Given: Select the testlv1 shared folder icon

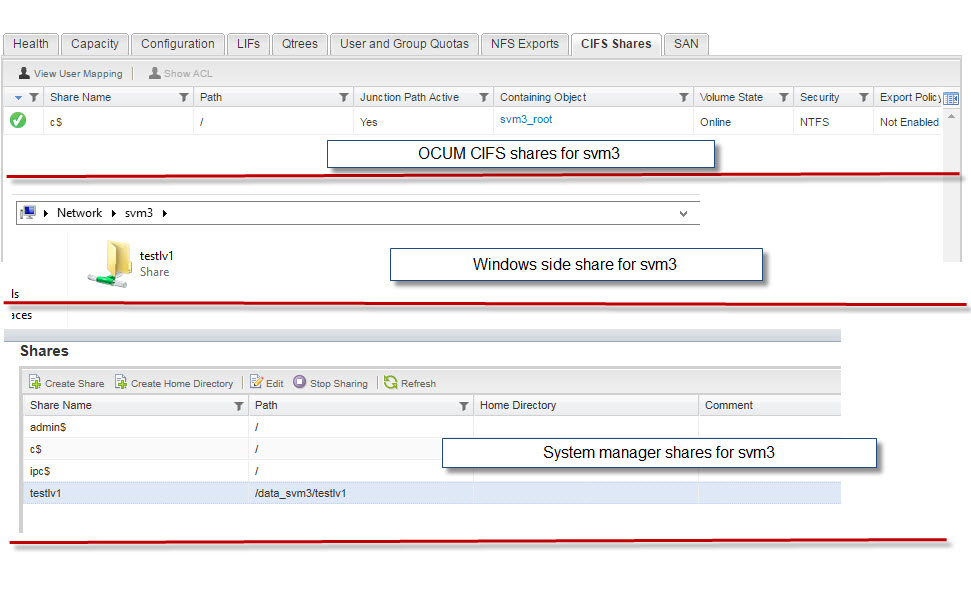Looking at the screenshot, I should point(110,264).
